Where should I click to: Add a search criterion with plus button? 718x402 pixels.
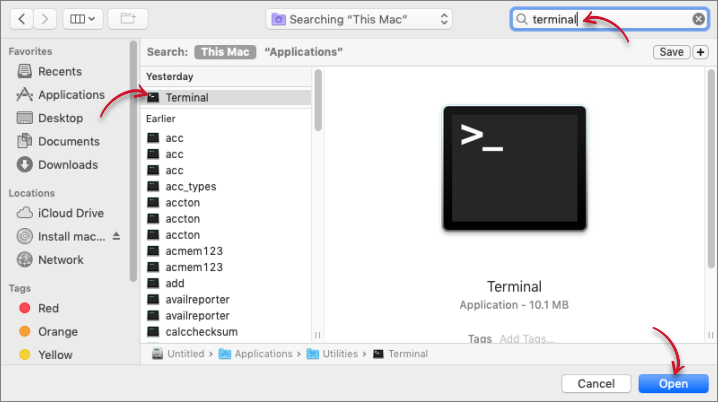tap(700, 52)
